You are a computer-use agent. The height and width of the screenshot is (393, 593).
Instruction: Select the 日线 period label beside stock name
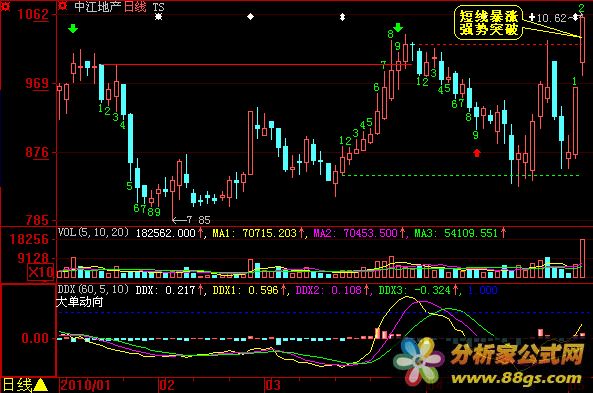click(x=135, y=7)
